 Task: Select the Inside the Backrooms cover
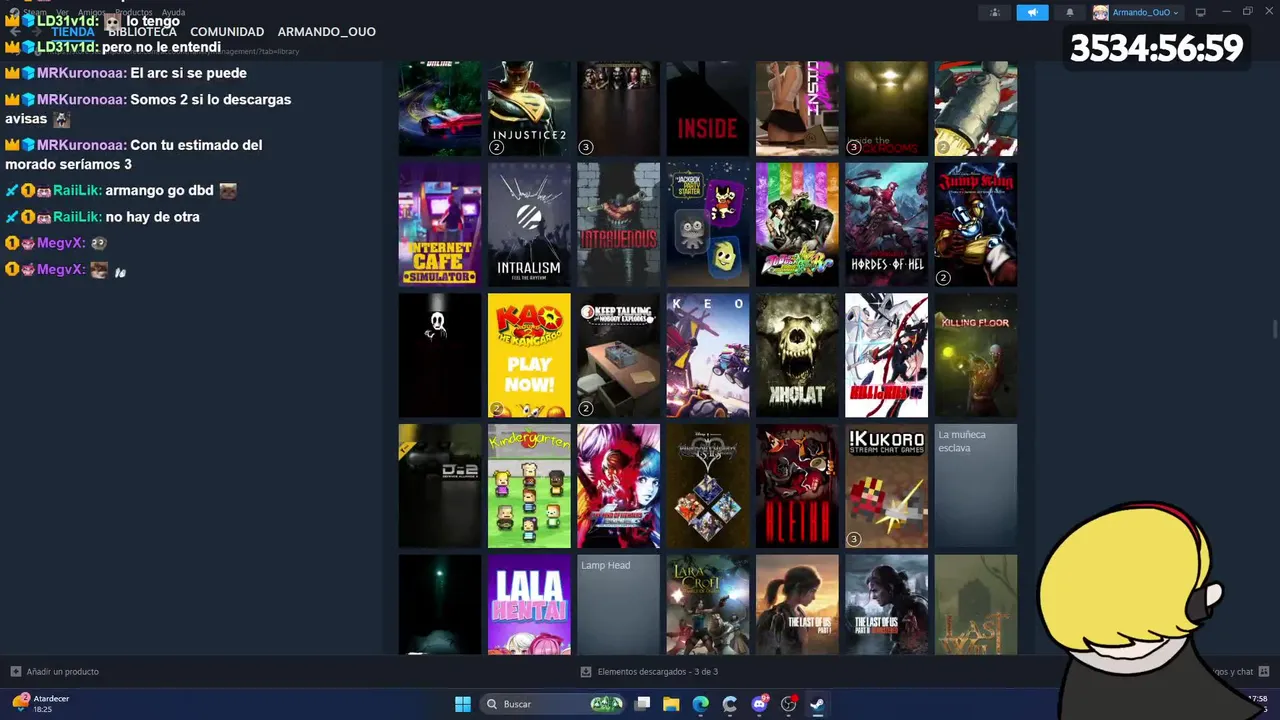(x=886, y=108)
